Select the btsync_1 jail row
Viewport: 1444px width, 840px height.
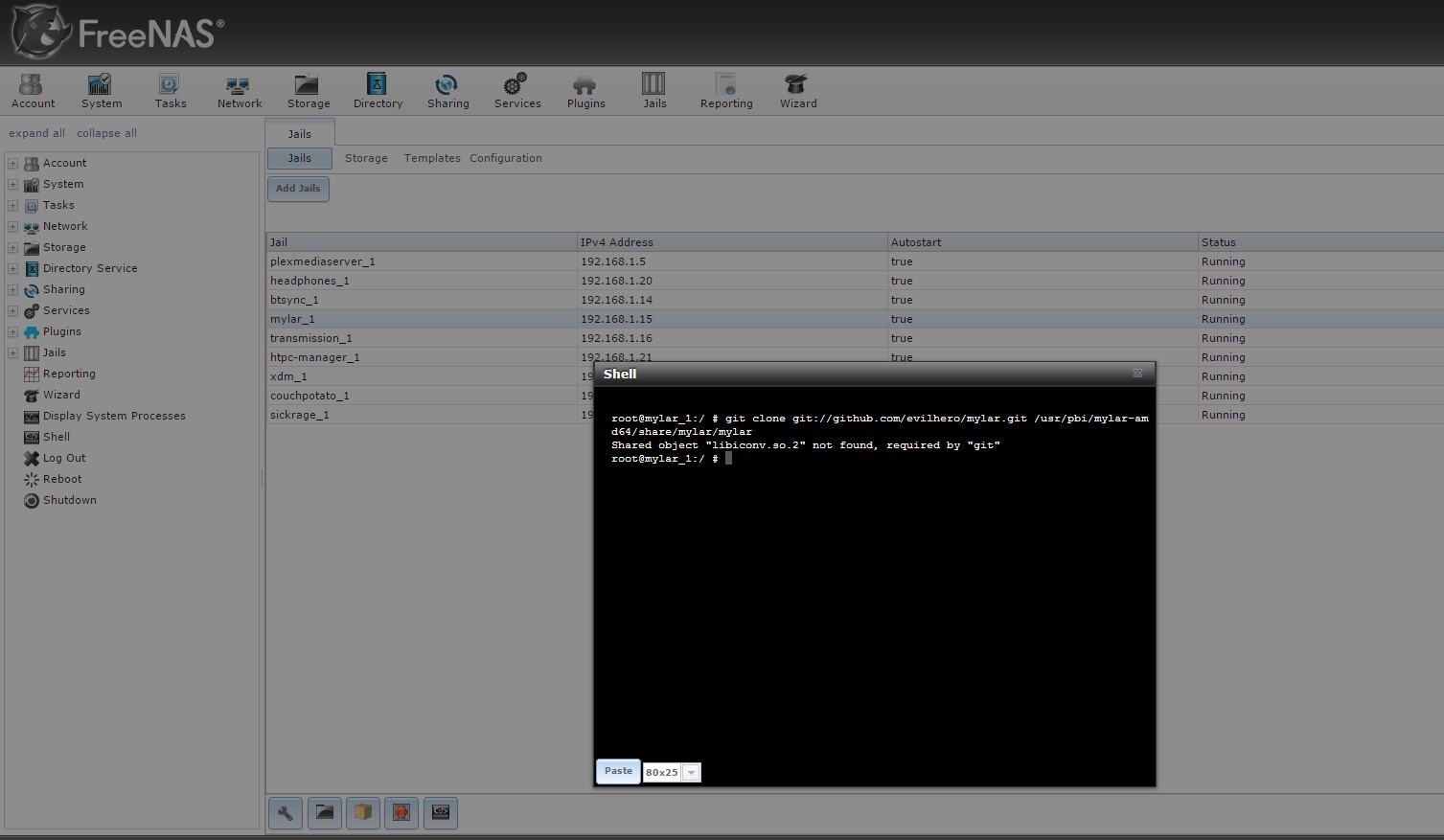(855, 300)
